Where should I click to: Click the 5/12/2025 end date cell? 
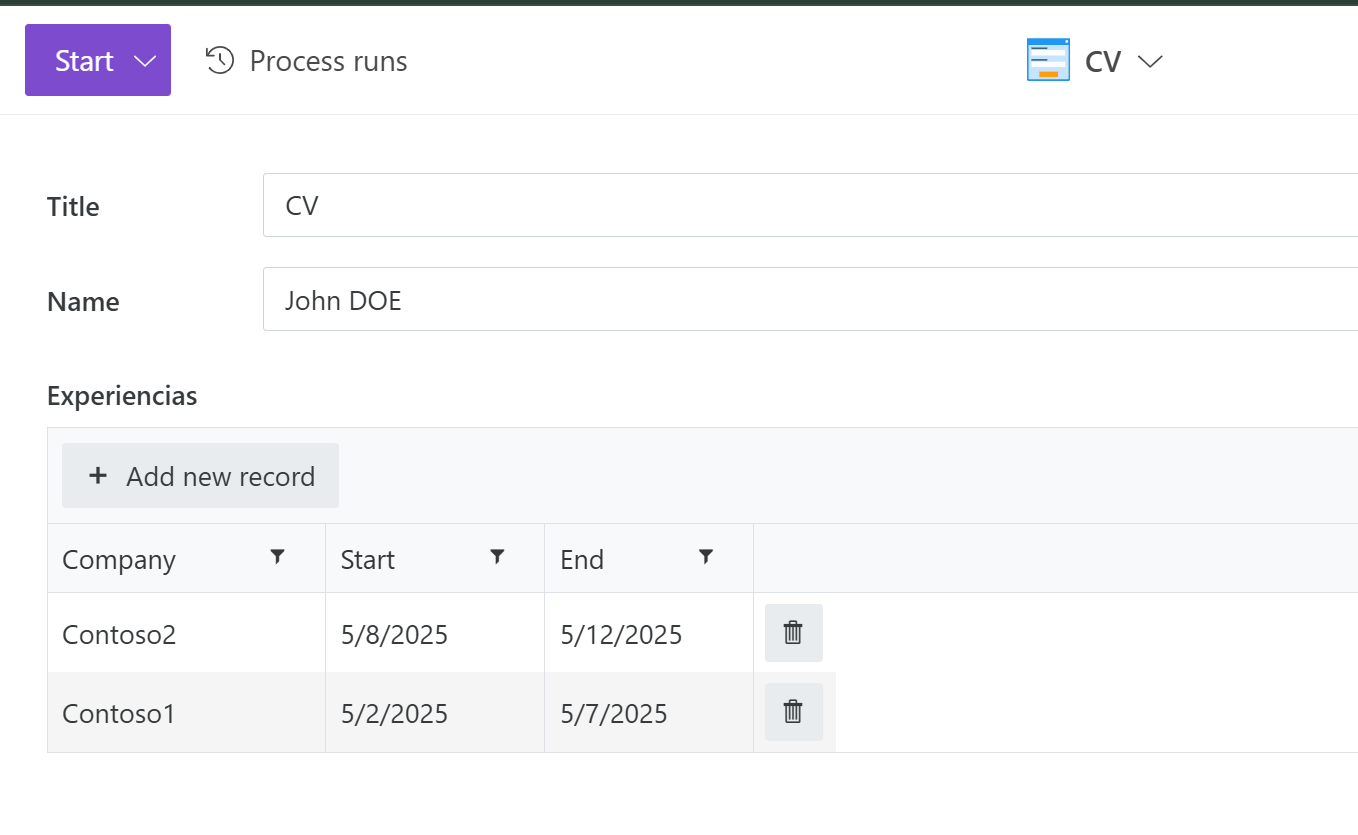pyautogui.click(x=649, y=633)
